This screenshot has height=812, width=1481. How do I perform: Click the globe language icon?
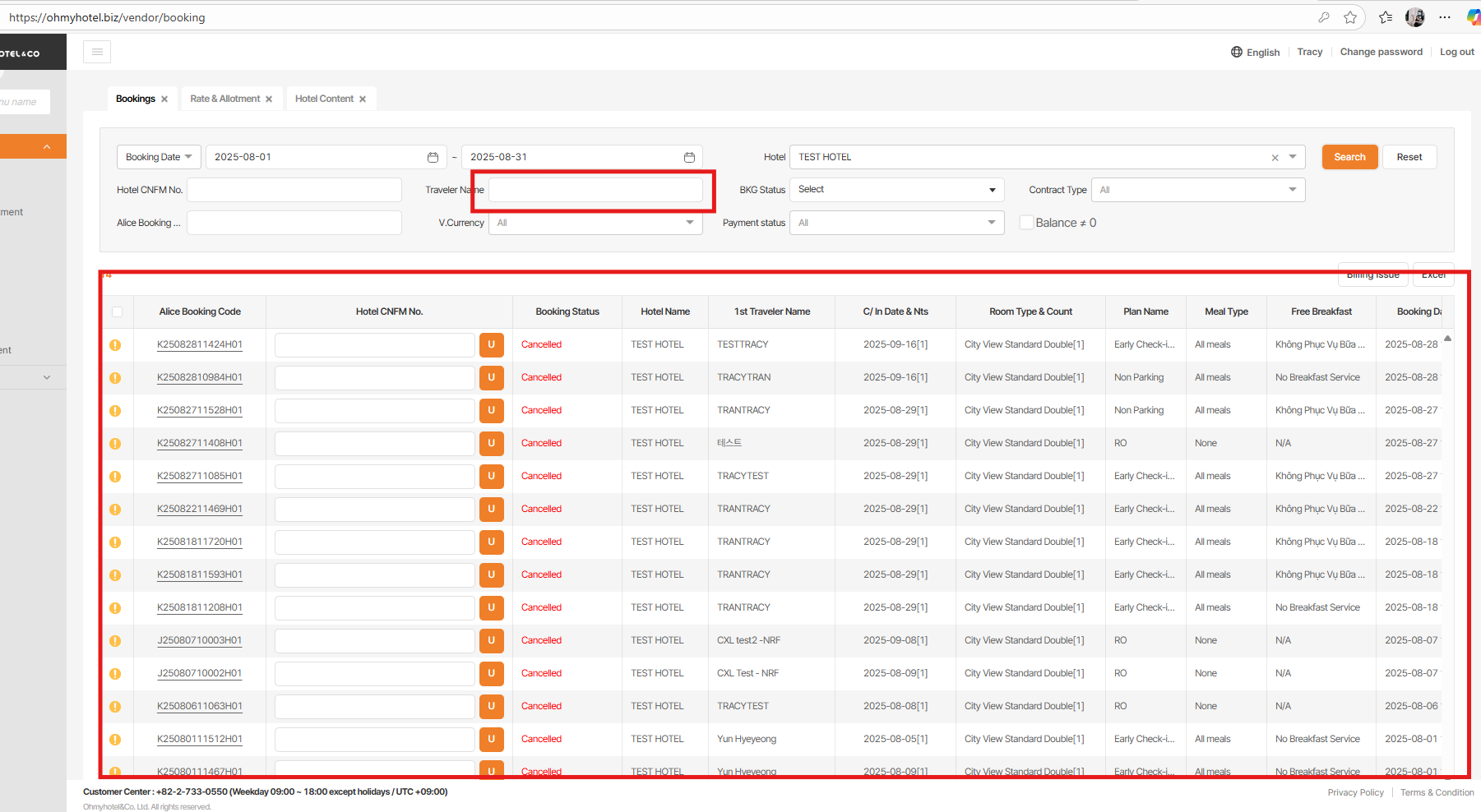click(1236, 52)
